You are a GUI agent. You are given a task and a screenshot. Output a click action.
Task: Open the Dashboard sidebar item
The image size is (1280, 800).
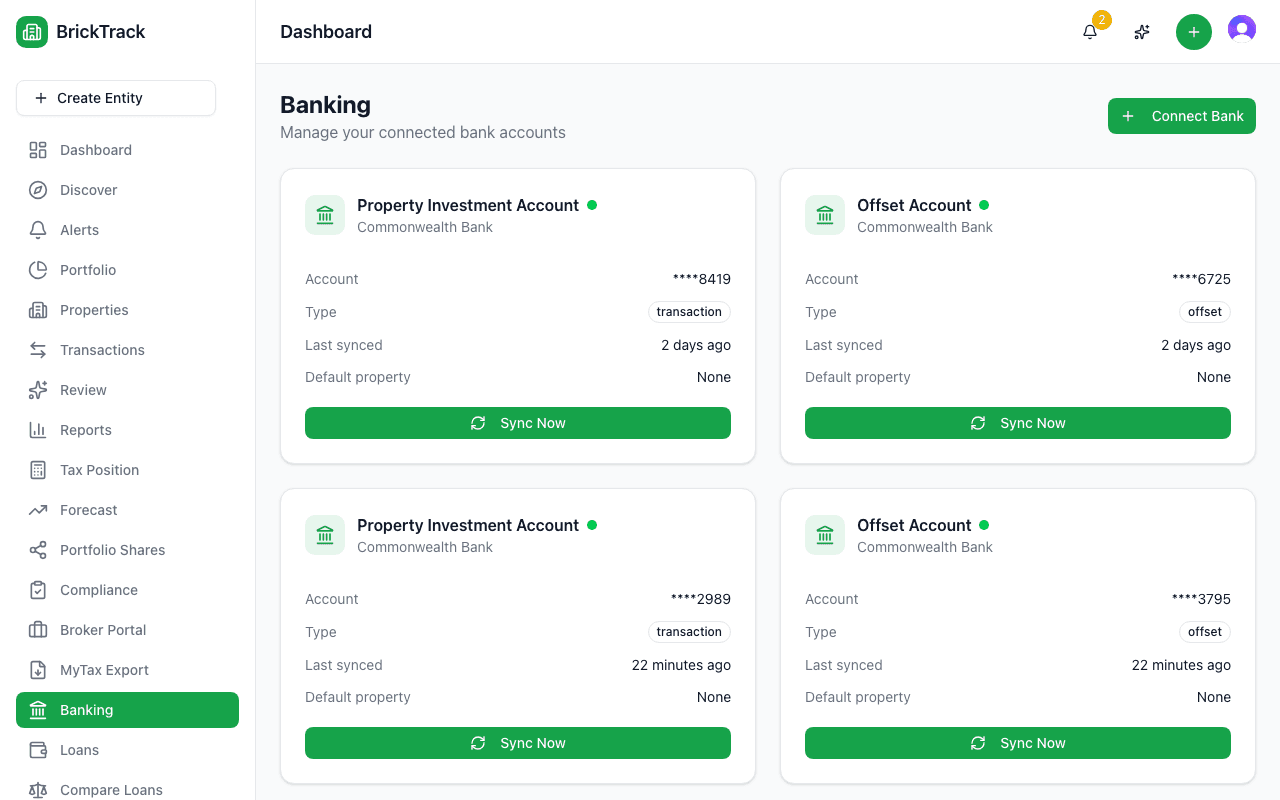(95, 150)
